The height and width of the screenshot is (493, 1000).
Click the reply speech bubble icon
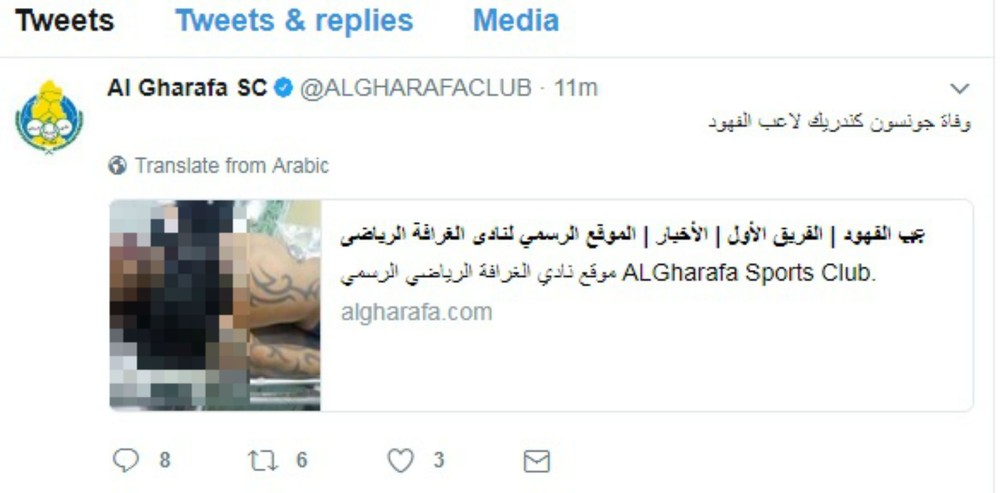(x=126, y=460)
